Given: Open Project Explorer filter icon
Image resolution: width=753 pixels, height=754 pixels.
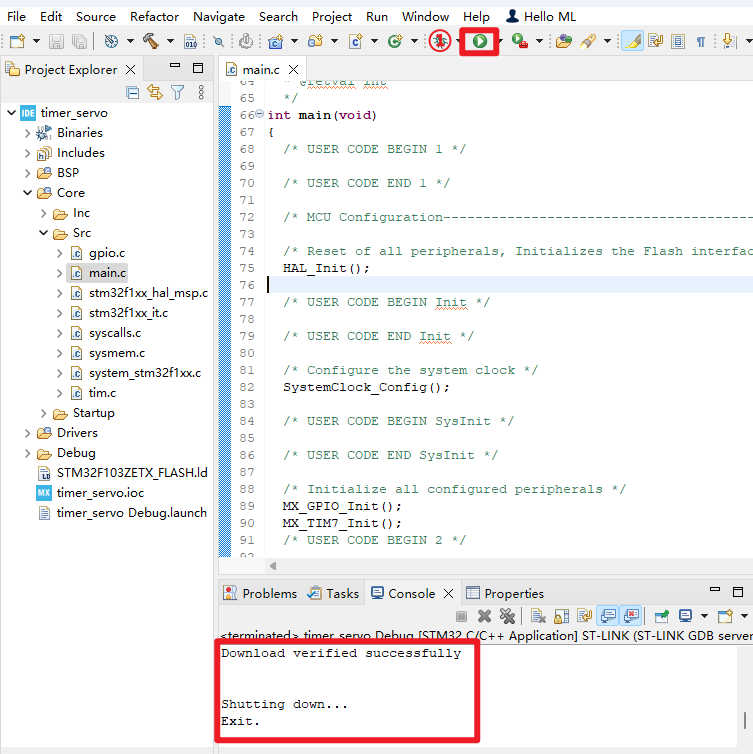Looking at the screenshot, I should (177, 92).
